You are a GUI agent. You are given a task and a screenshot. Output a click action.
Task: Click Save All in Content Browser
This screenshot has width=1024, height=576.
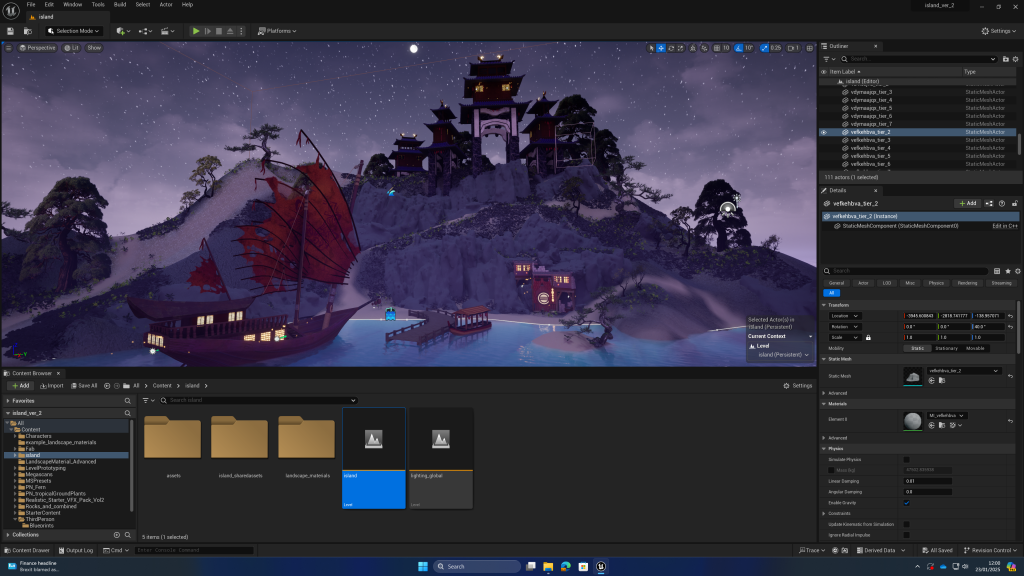[83, 385]
